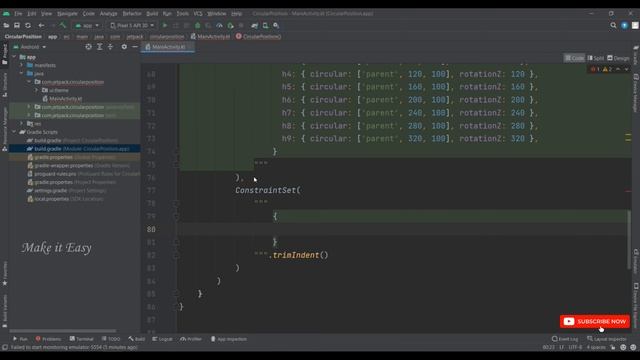Open the VCS menu
Screen dimensions: 640x360
pos(198,13)
